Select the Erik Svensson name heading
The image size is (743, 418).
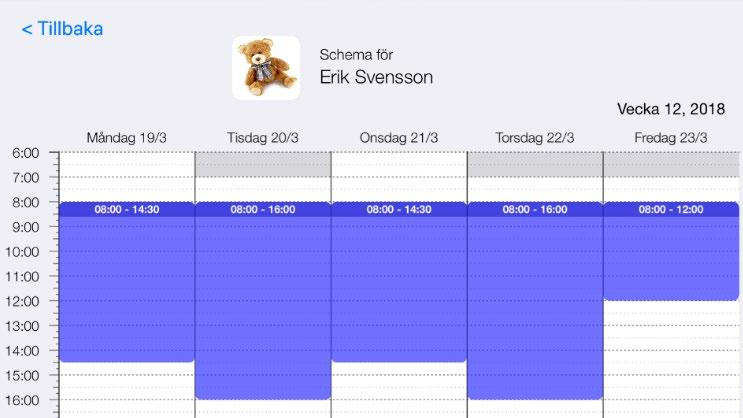pos(376,77)
